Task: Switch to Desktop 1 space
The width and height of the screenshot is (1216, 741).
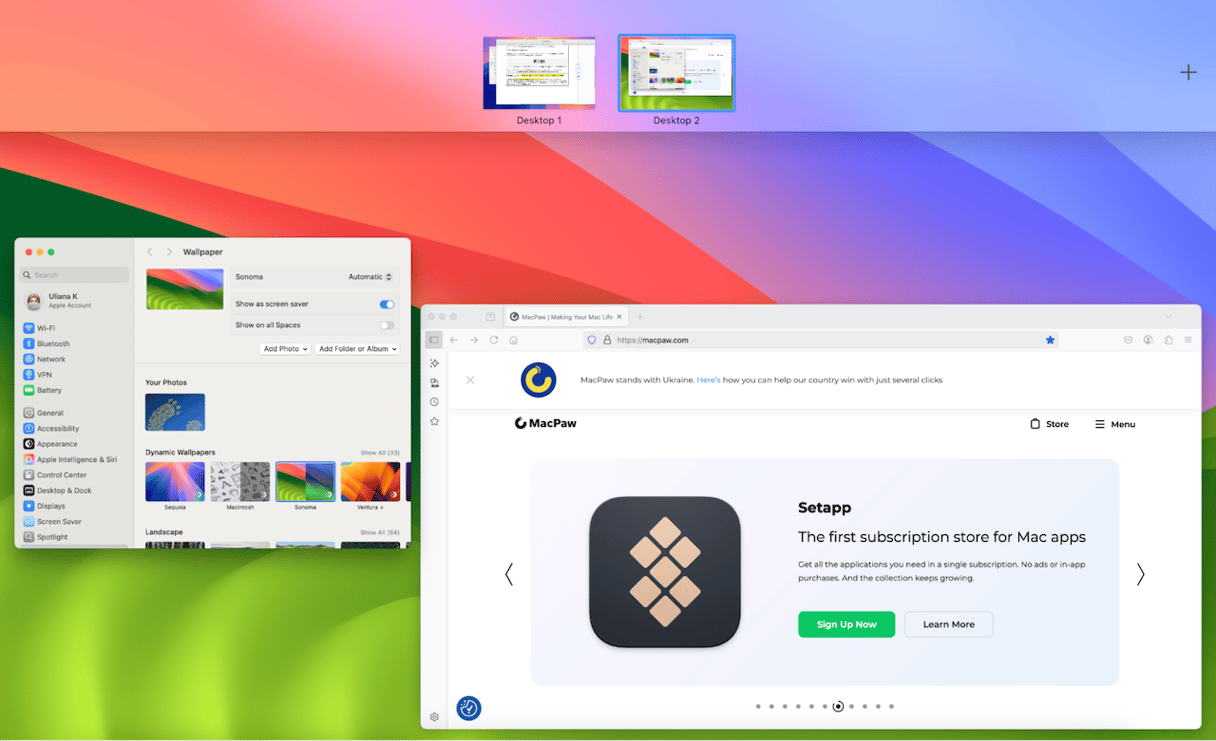Action: tap(539, 73)
